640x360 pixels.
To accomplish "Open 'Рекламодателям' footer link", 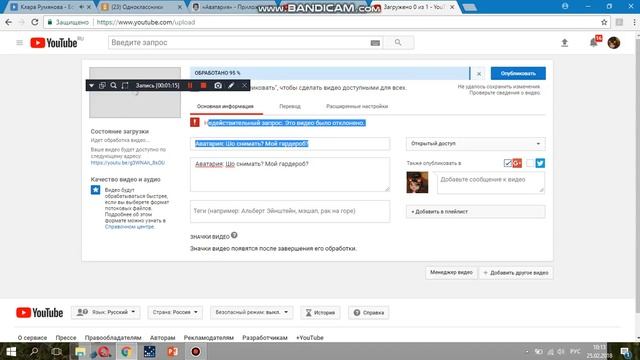I will pos(209,338).
